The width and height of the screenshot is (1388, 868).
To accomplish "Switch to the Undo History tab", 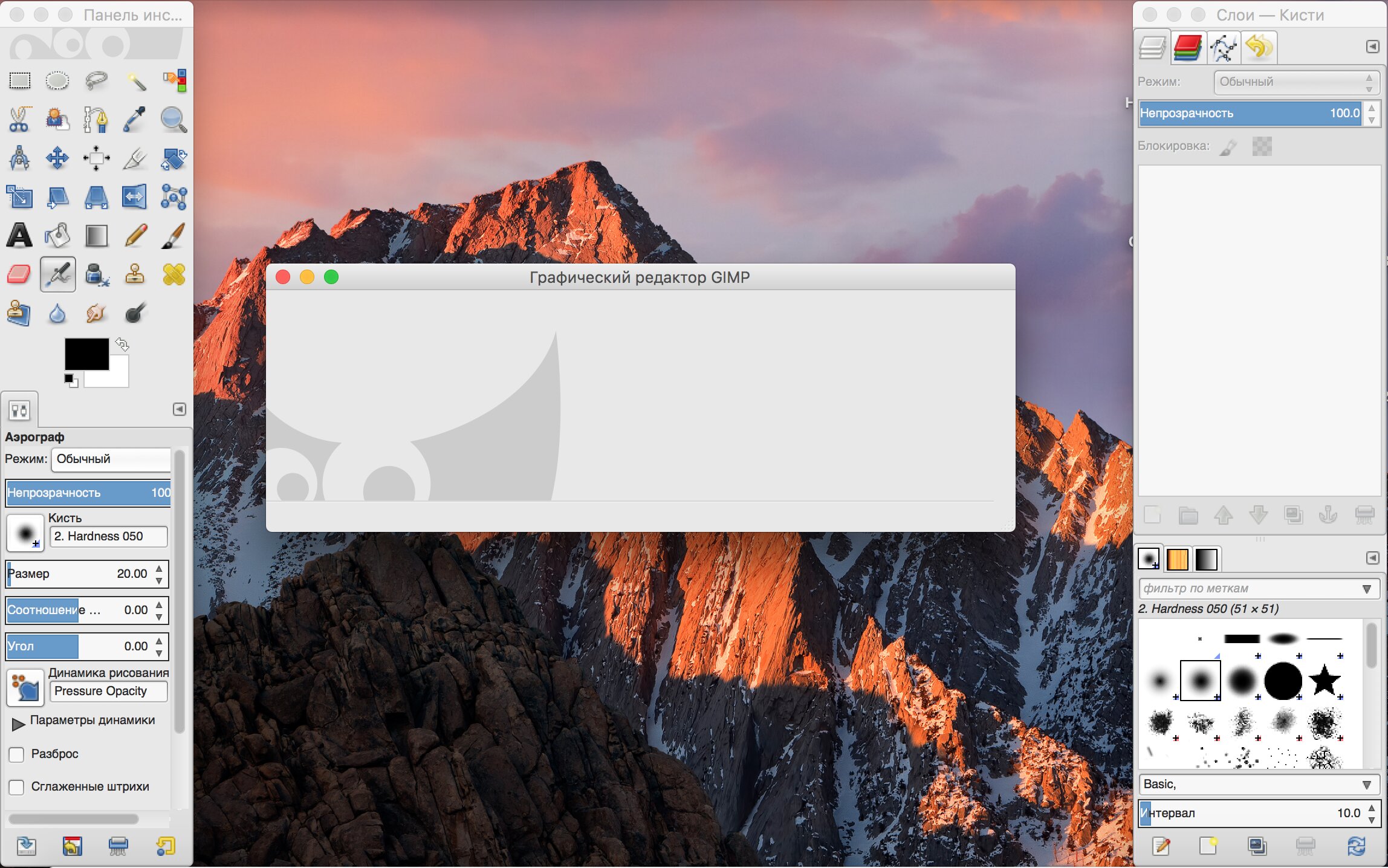I will click(1259, 47).
